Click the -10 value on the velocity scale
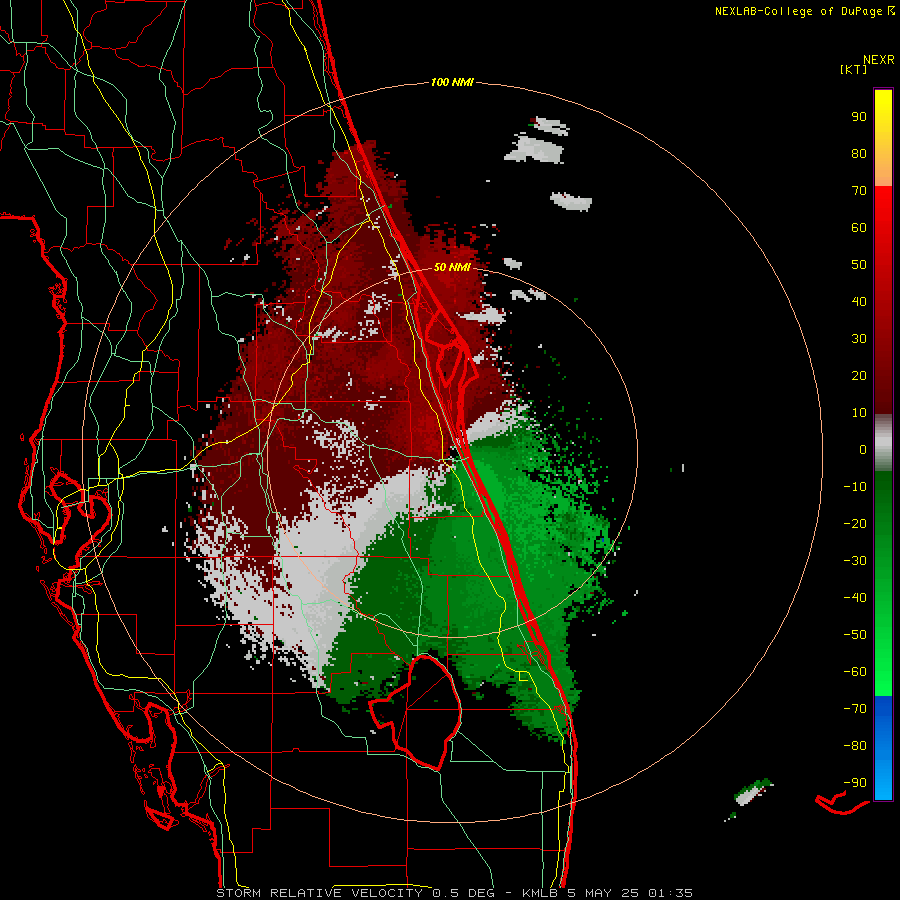 click(855, 487)
